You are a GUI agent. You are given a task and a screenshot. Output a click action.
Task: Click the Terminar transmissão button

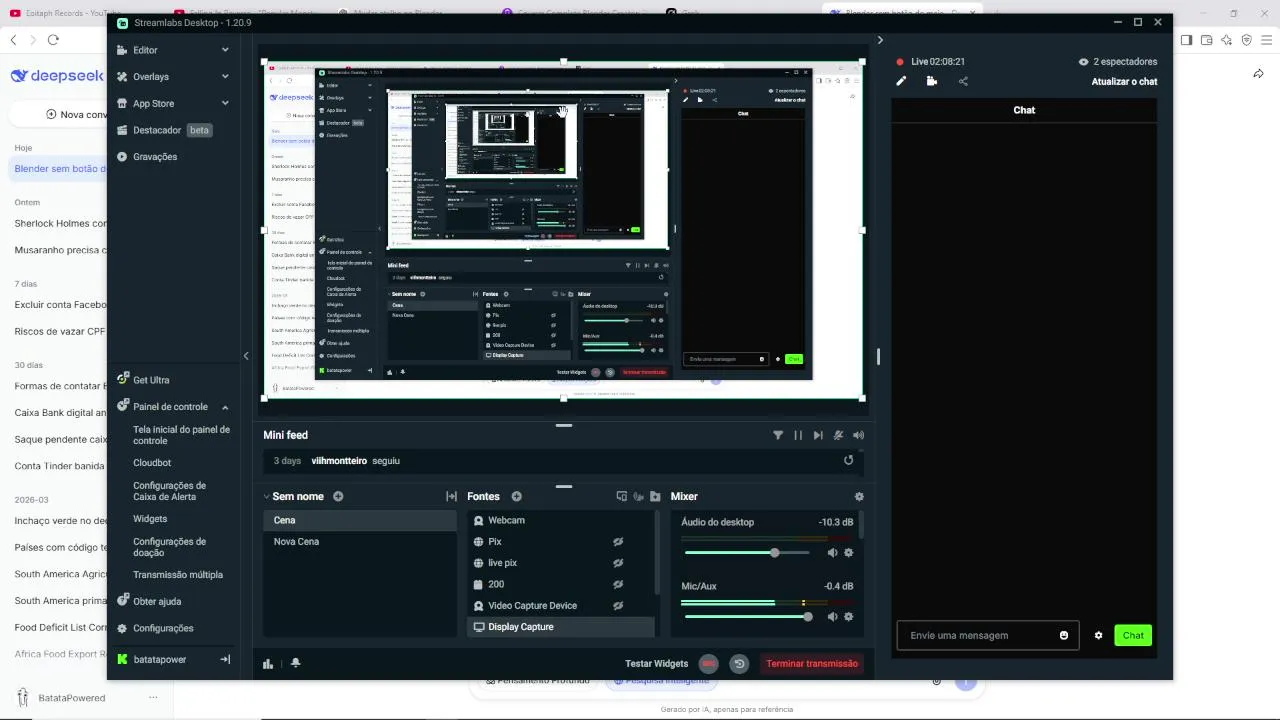pyautogui.click(x=812, y=664)
